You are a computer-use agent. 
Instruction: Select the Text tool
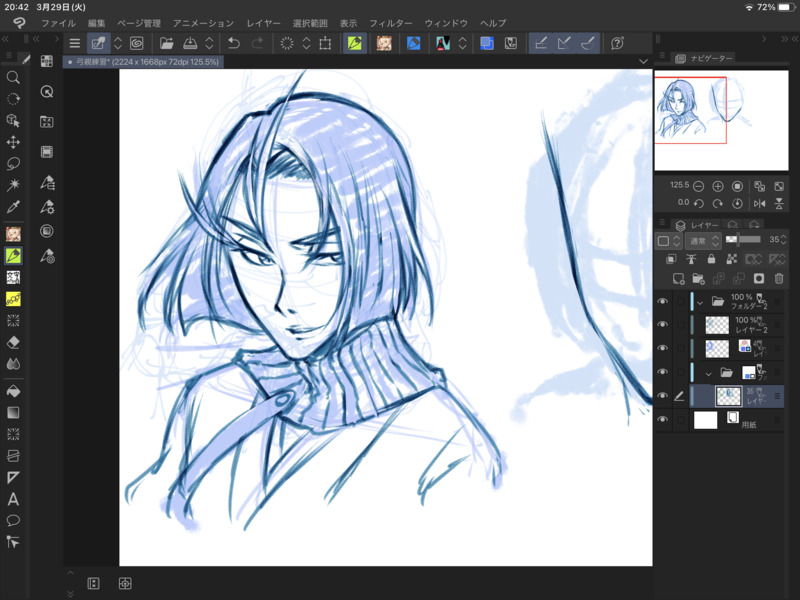pos(13,499)
